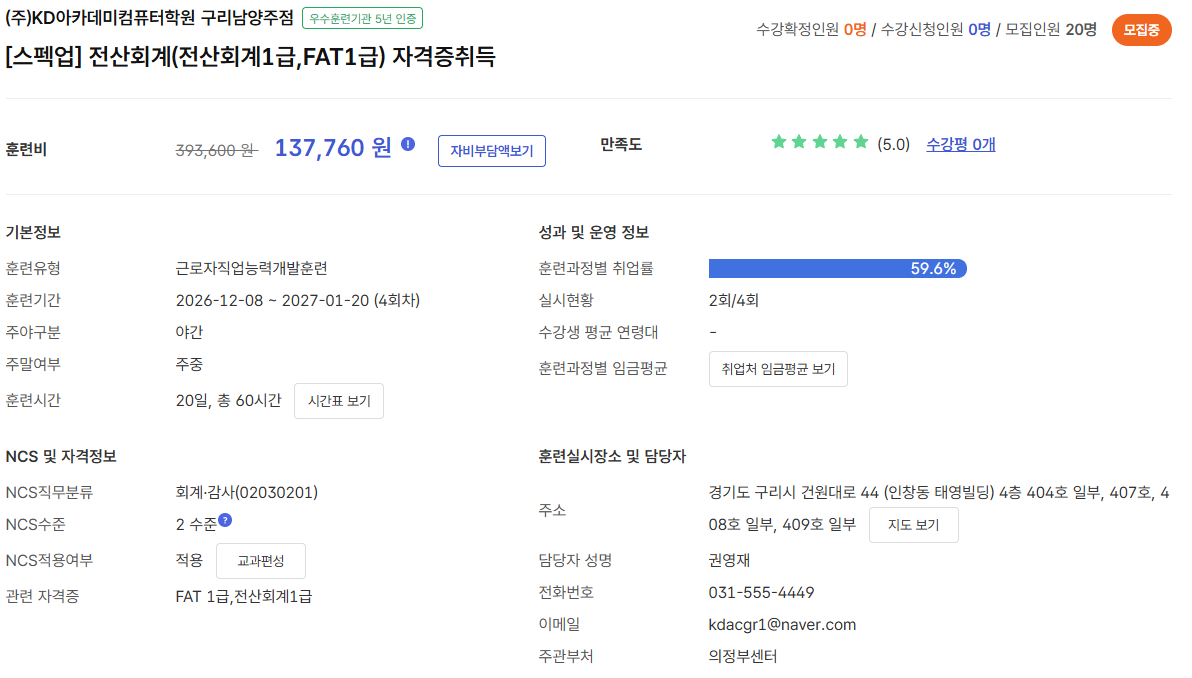Click the original price 393,600 원

[217, 150]
